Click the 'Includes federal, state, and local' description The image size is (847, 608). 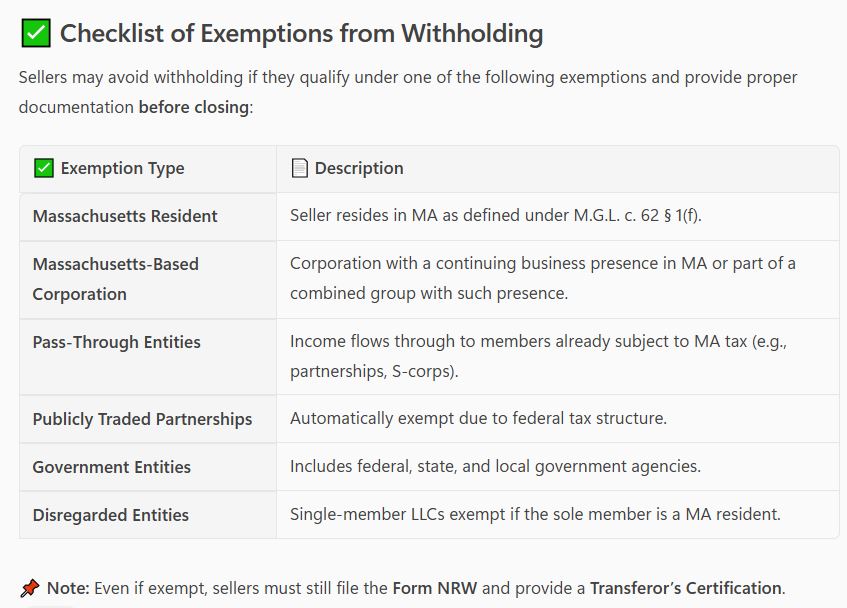click(x=495, y=467)
